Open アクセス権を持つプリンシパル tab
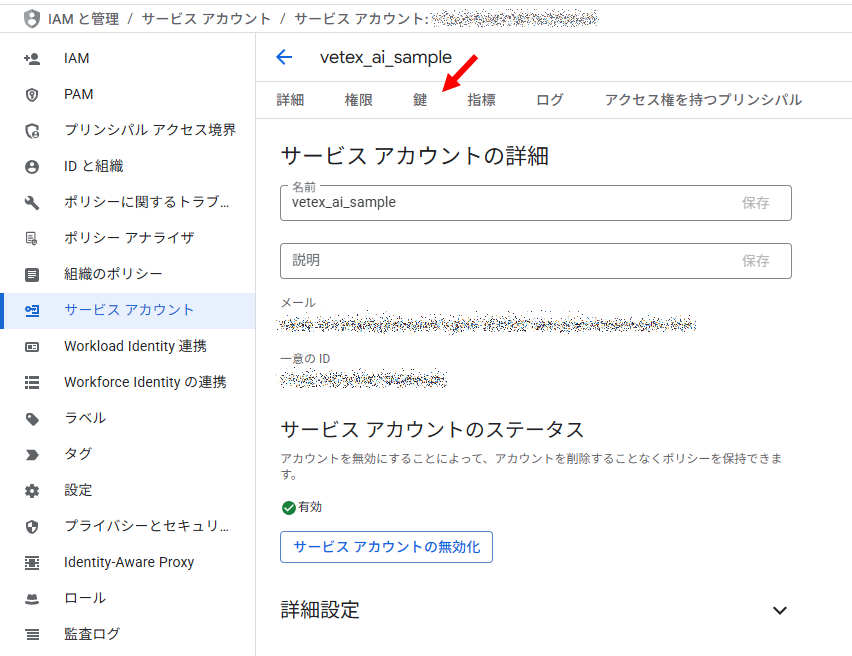The width and height of the screenshot is (852, 656). pyautogui.click(x=703, y=100)
